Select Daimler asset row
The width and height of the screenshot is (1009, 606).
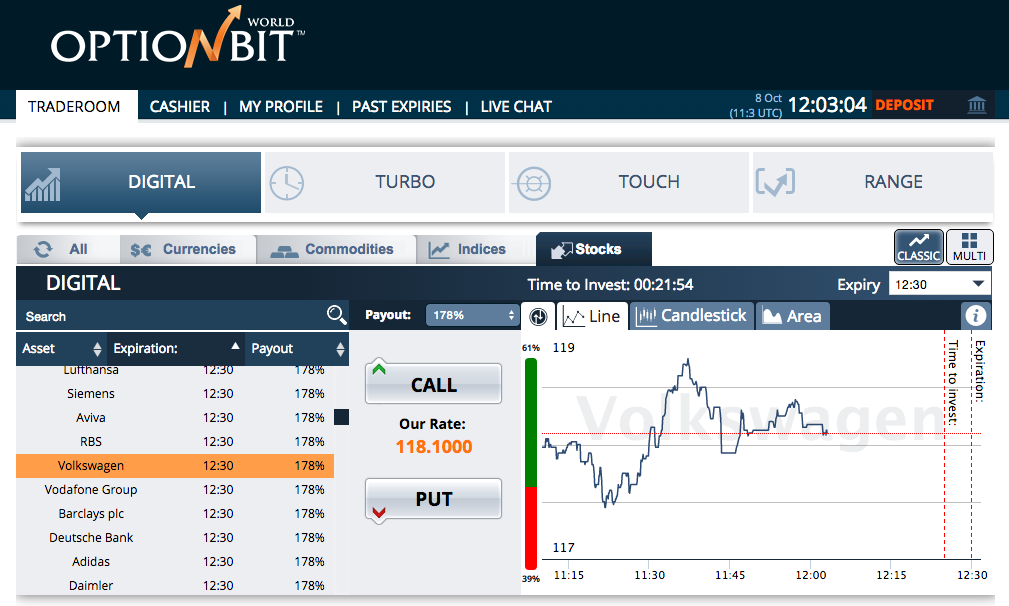(175, 585)
